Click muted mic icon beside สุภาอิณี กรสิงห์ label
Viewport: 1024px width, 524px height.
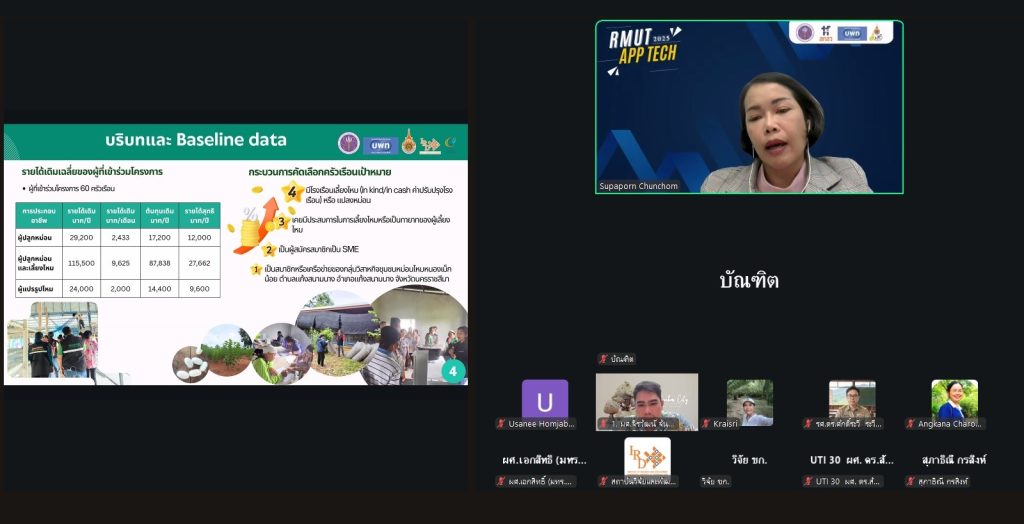coord(911,482)
